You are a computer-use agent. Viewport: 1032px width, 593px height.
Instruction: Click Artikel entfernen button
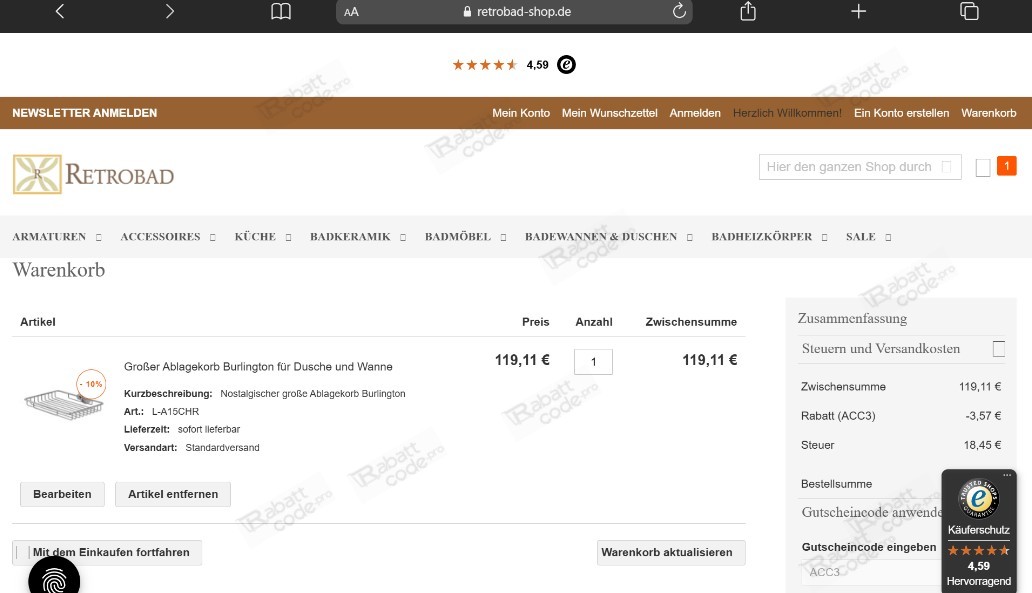click(173, 494)
